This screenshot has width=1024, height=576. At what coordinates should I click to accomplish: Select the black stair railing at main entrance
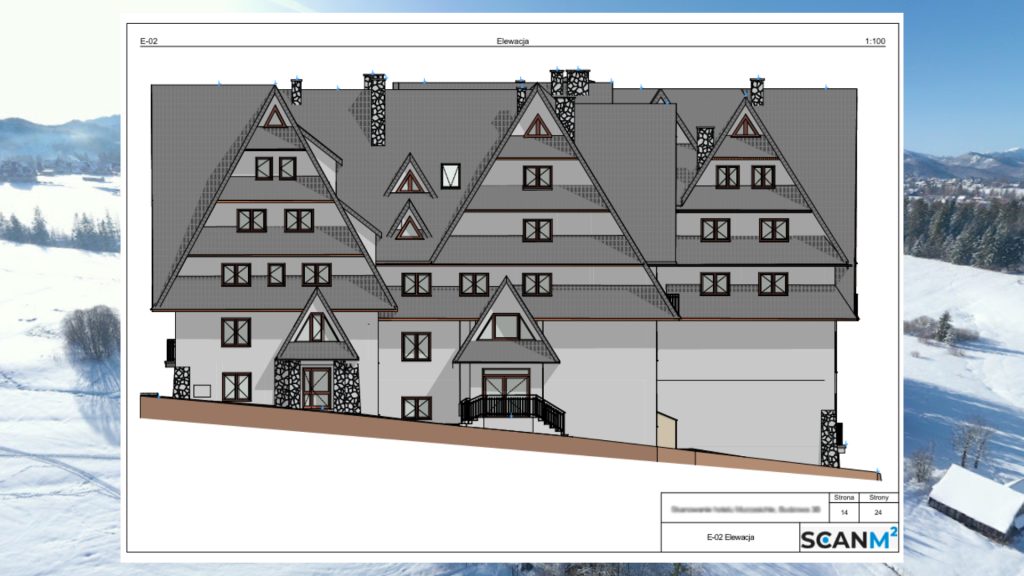click(x=512, y=409)
